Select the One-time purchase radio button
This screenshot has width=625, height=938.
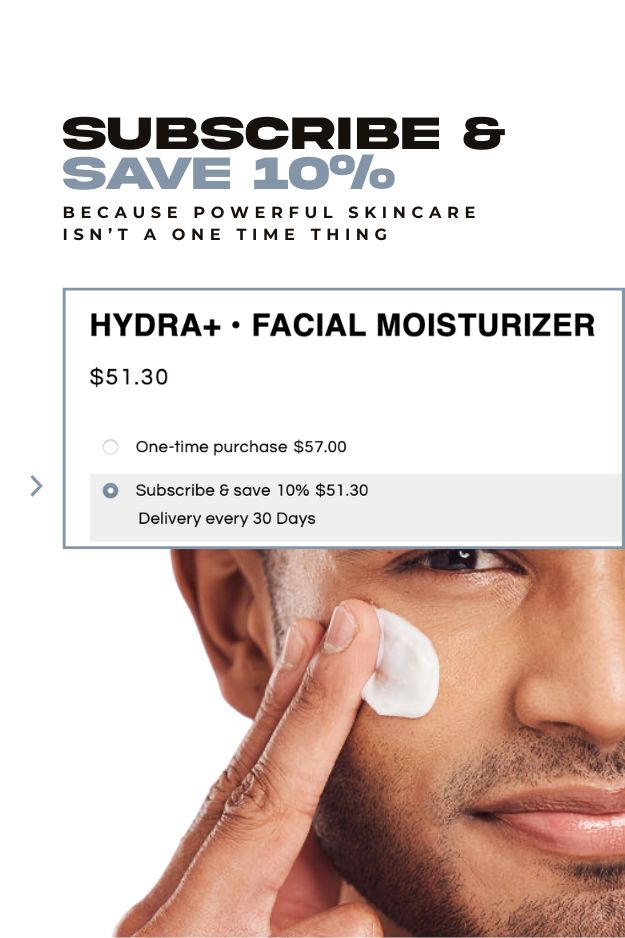point(110,447)
